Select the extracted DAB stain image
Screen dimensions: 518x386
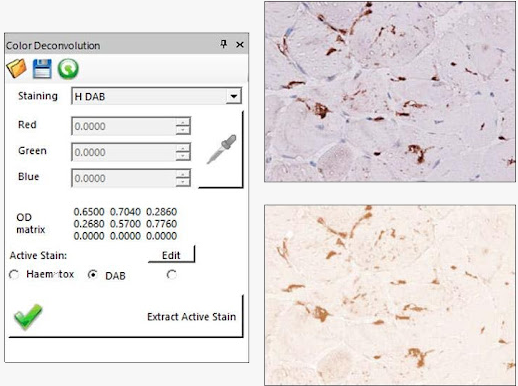pyautogui.click(x=390, y=295)
